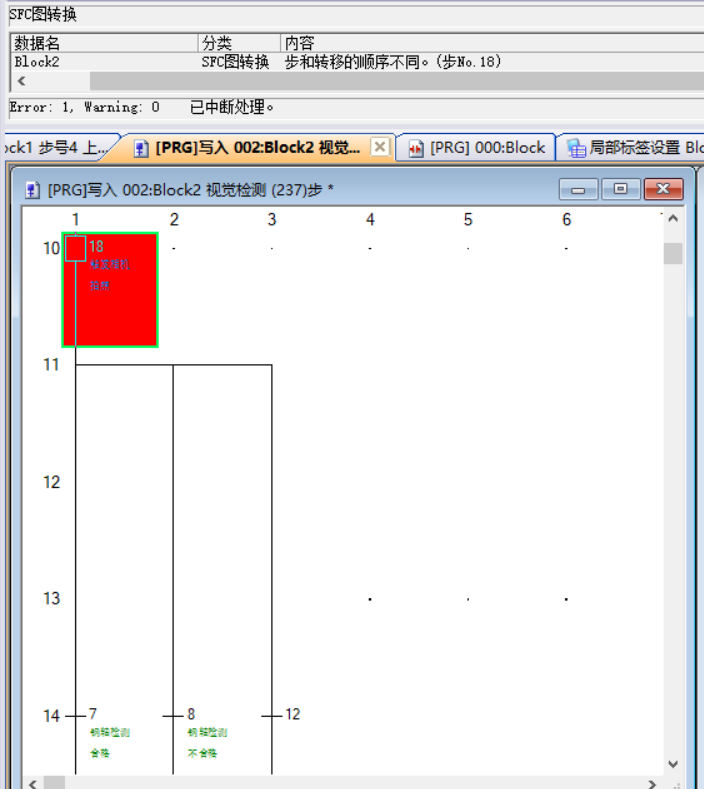This screenshot has height=789, width=704.
Task: Minimize the Block2 视觉检测 child window
Action: (578, 190)
